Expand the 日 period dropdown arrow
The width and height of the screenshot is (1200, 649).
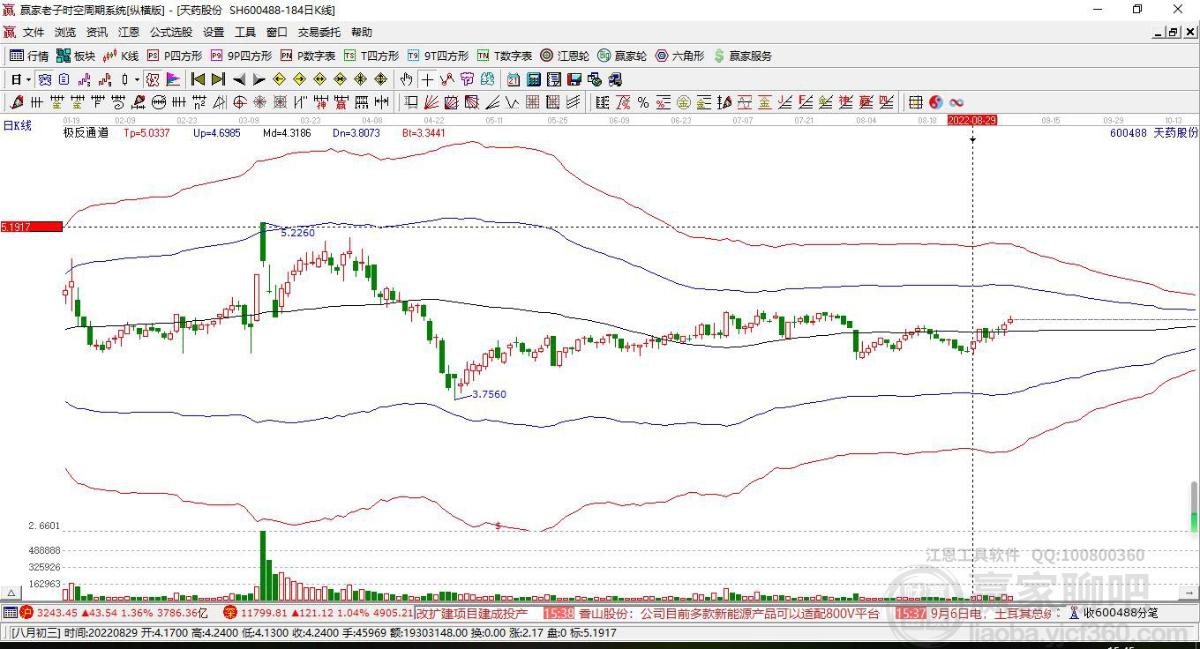pyautogui.click(x=29, y=79)
